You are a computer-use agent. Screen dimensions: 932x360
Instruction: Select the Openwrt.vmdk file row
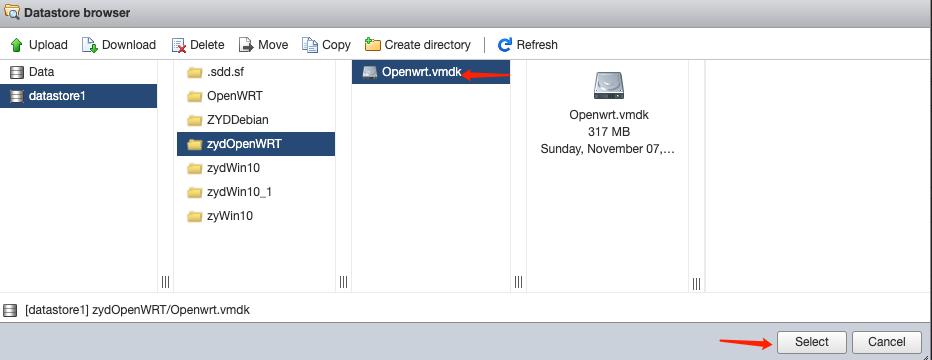click(431, 72)
